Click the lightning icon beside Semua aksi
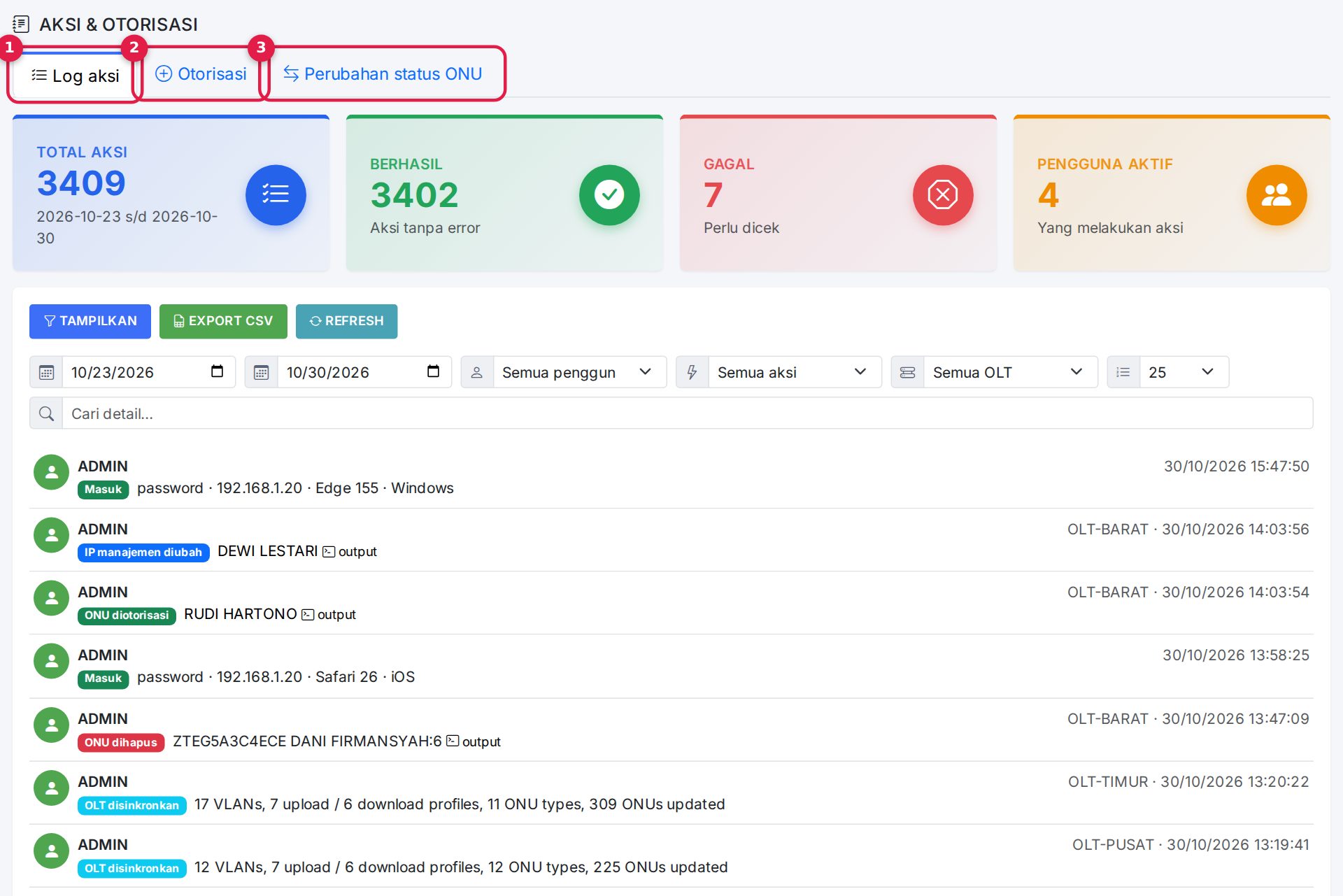 [692, 372]
